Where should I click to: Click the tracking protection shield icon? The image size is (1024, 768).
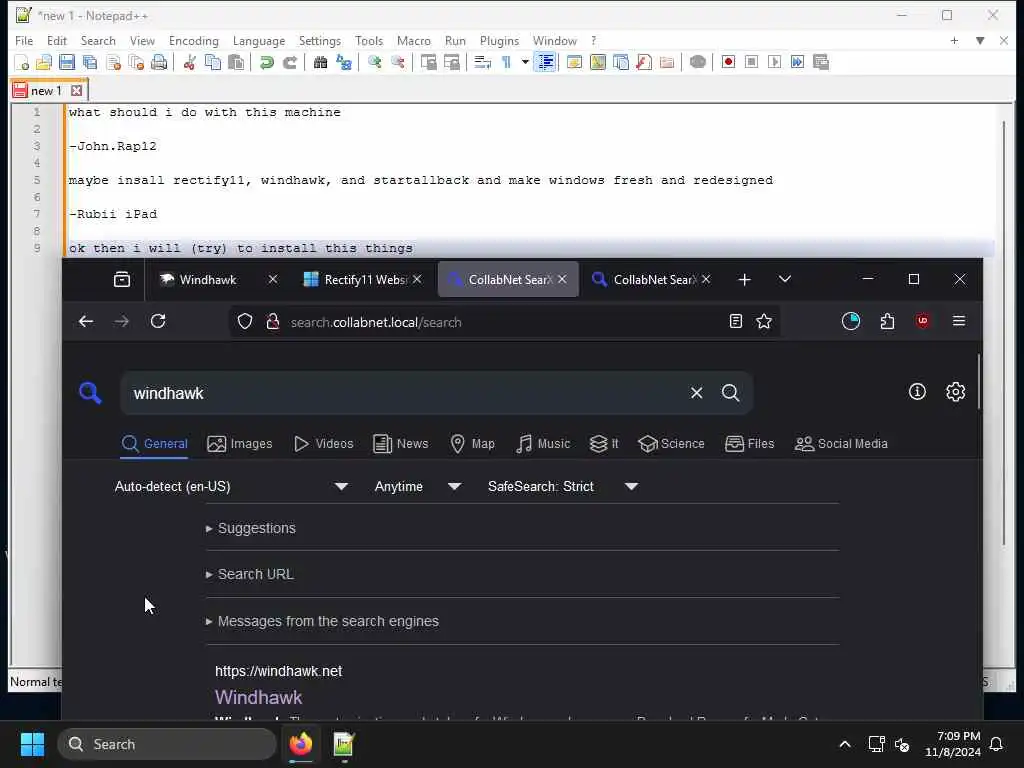[245, 321]
